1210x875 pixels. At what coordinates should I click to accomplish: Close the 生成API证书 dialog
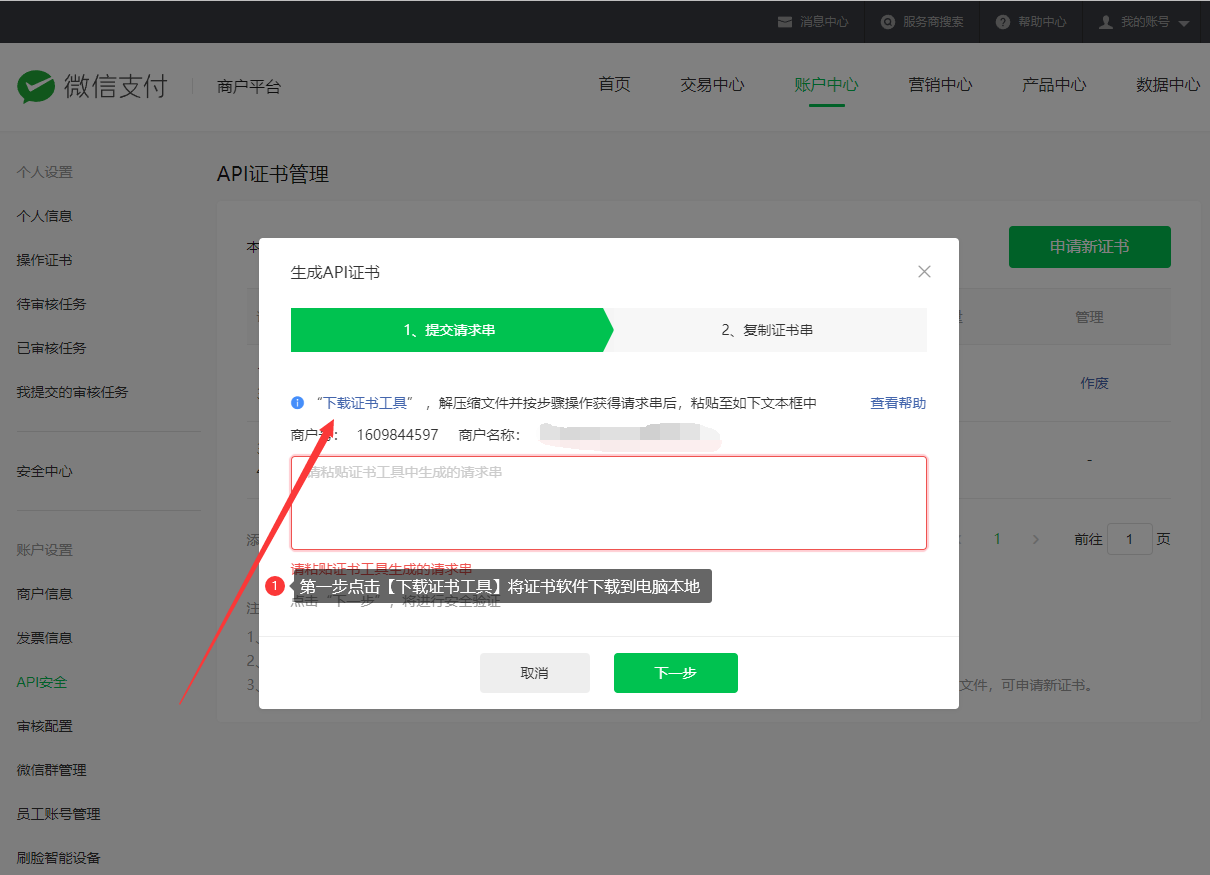click(x=924, y=272)
